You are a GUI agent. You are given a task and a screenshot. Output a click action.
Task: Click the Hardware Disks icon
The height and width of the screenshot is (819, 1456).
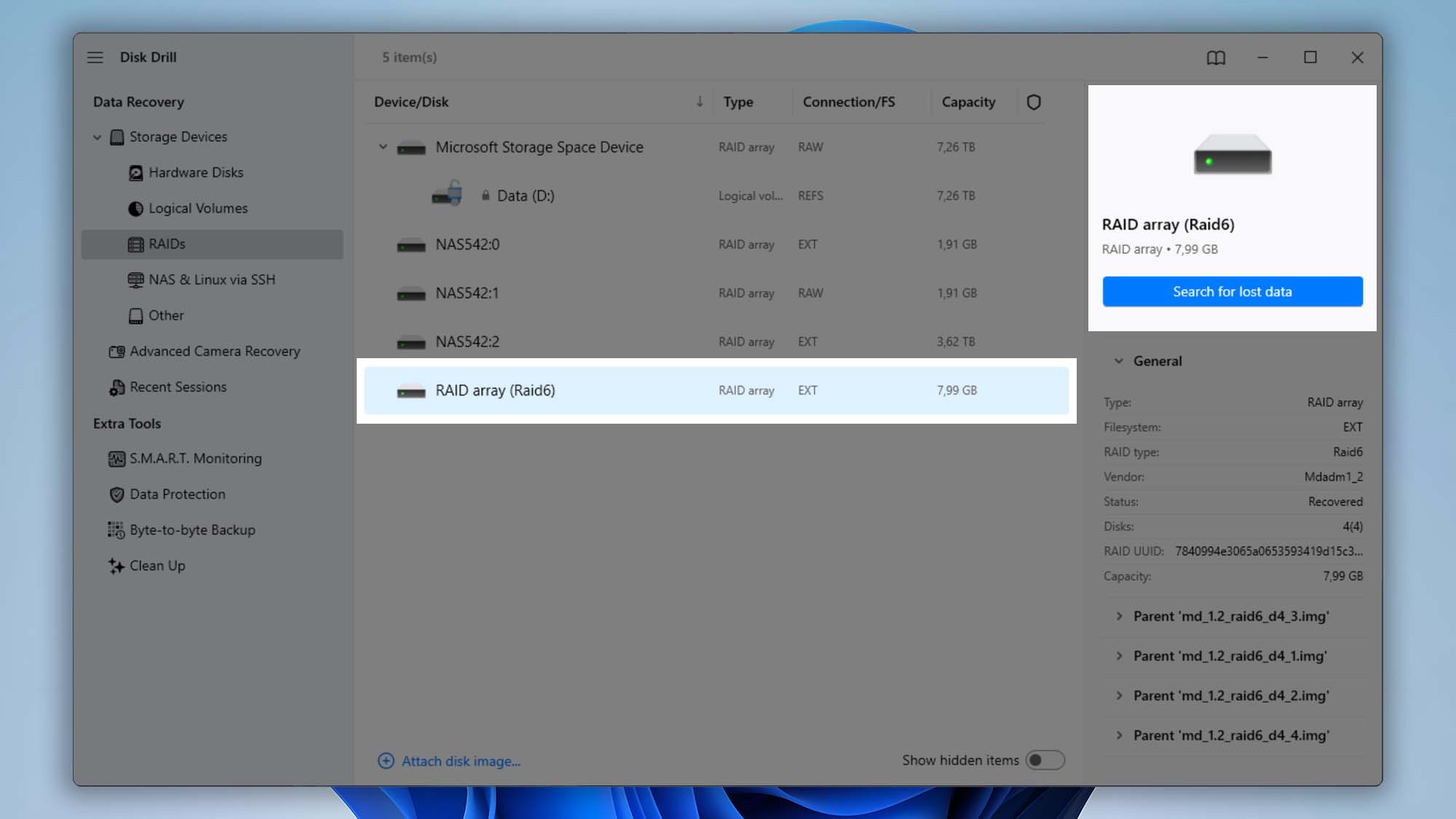pos(135,173)
